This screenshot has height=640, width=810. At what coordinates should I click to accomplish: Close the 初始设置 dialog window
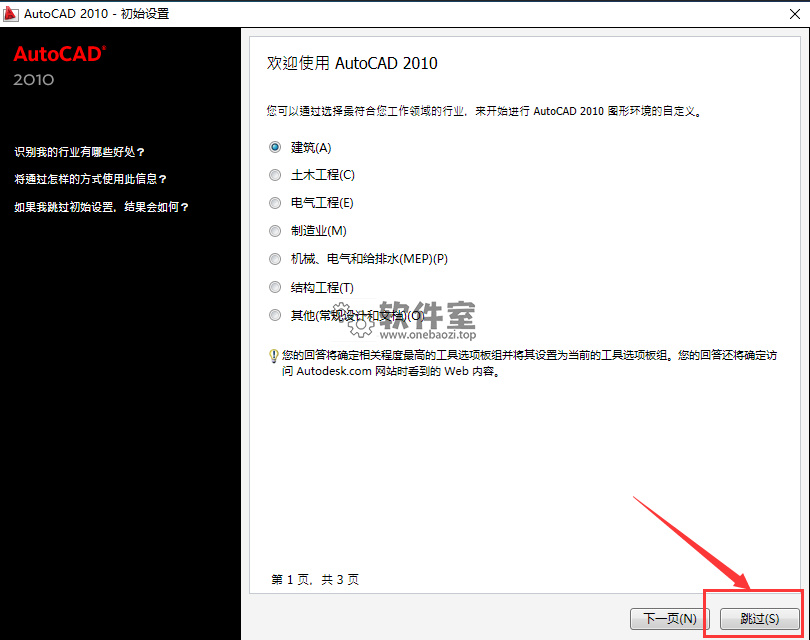pos(795,14)
